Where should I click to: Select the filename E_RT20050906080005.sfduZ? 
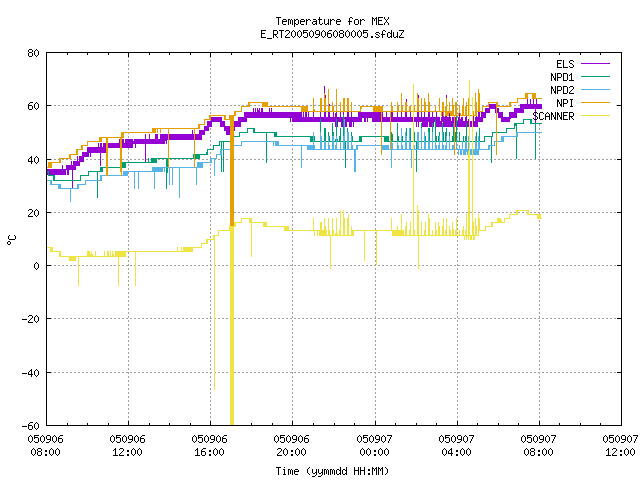332,34
